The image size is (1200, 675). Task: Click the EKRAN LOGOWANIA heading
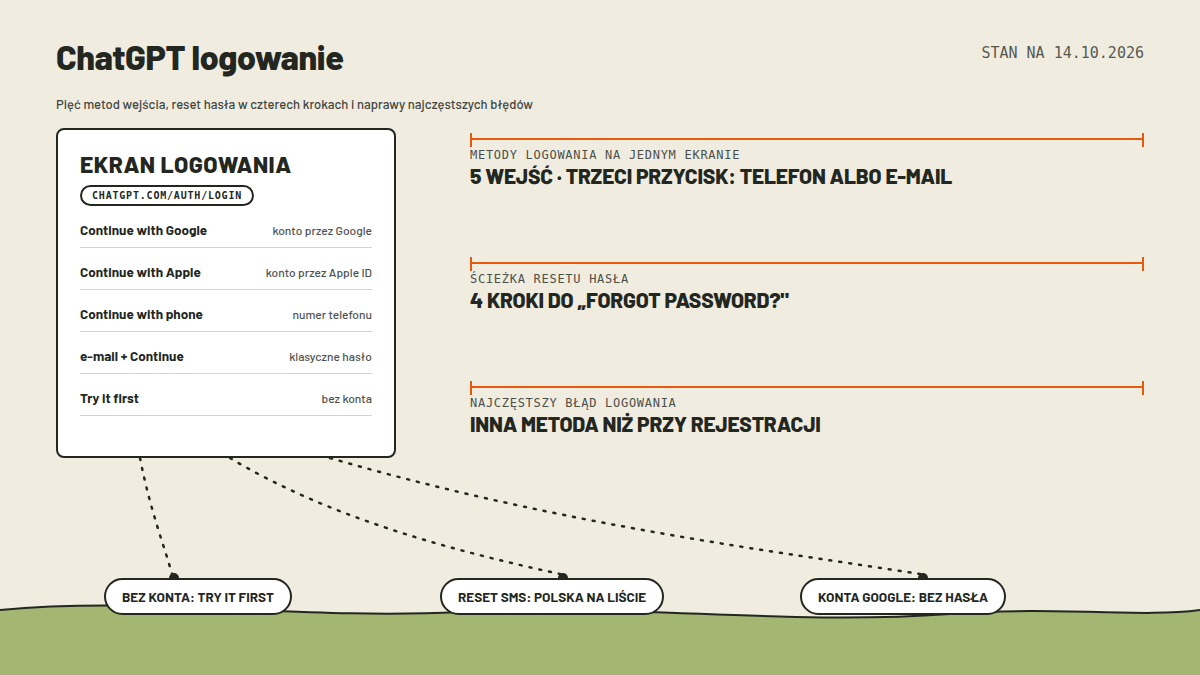(x=185, y=165)
